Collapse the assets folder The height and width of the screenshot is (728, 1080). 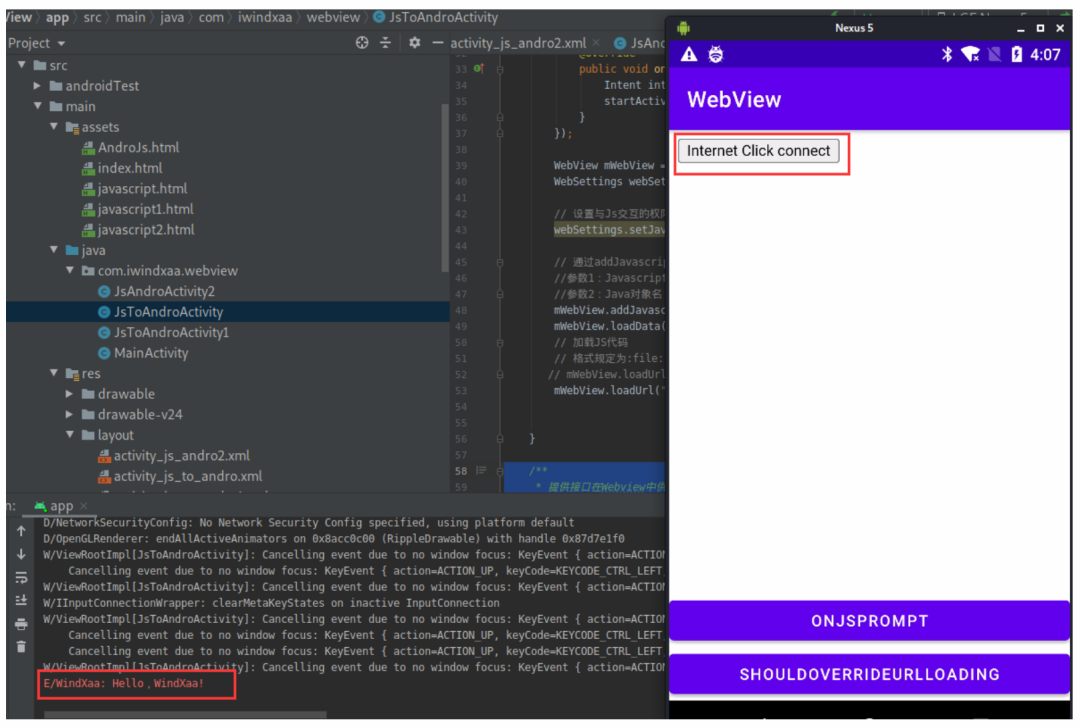54,127
